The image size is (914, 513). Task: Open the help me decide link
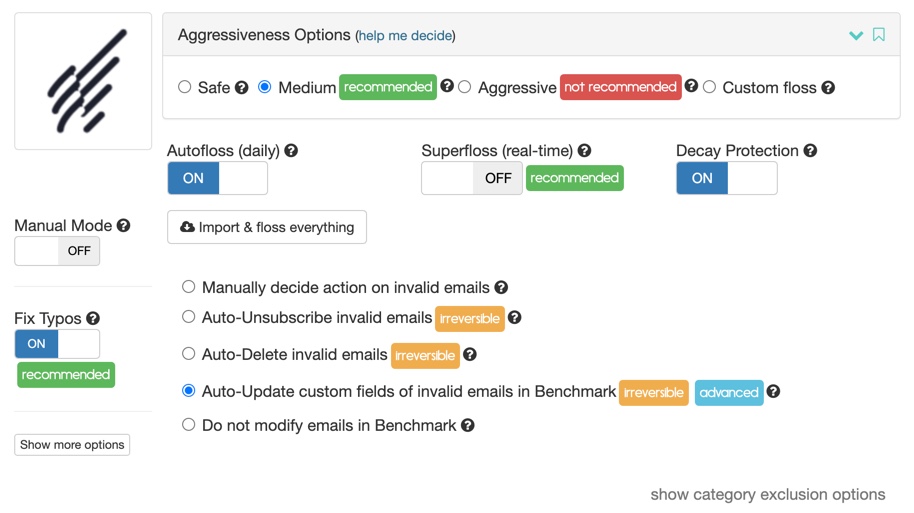[405, 36]
